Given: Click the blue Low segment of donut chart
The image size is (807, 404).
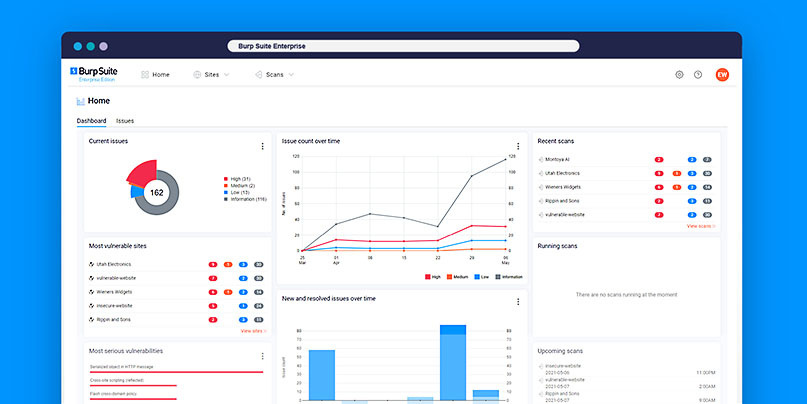Looking at the screenshot, I should (x=137, y=192).
